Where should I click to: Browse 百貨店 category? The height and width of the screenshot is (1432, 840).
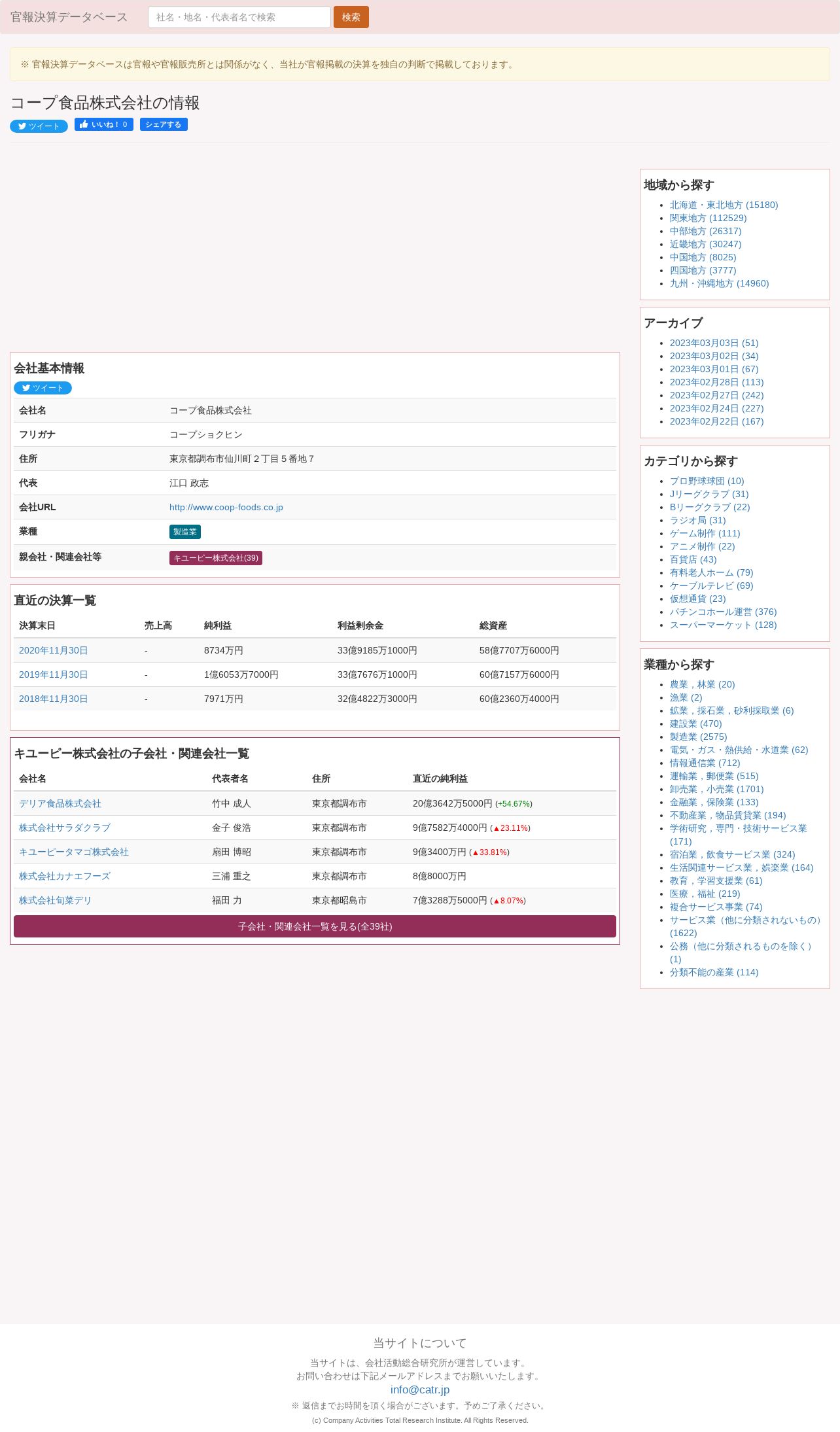(693, 559)
